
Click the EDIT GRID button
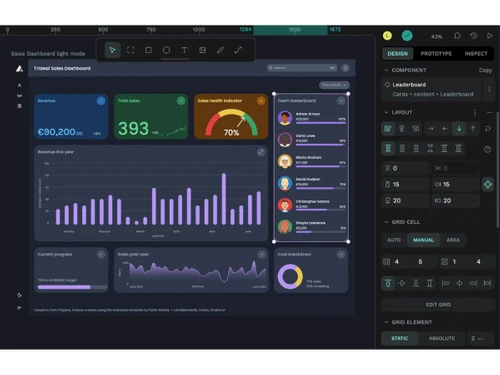click(438, 305)
